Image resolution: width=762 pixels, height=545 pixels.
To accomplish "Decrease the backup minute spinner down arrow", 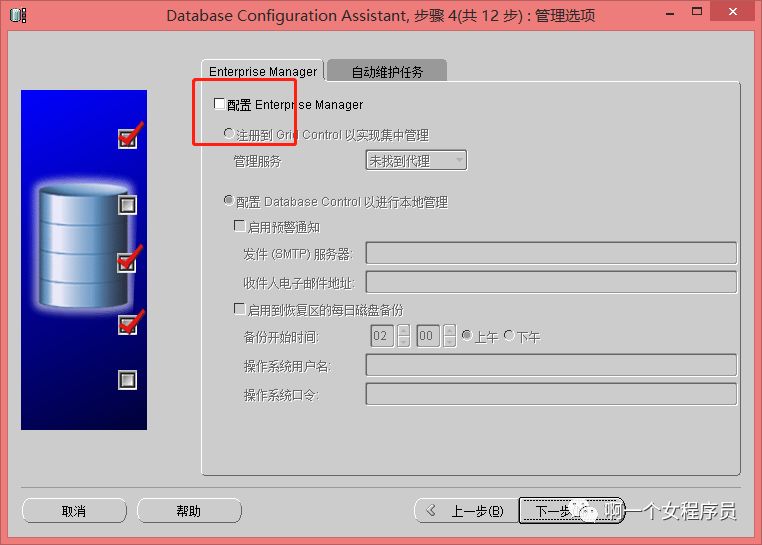I will click(450, 341).
